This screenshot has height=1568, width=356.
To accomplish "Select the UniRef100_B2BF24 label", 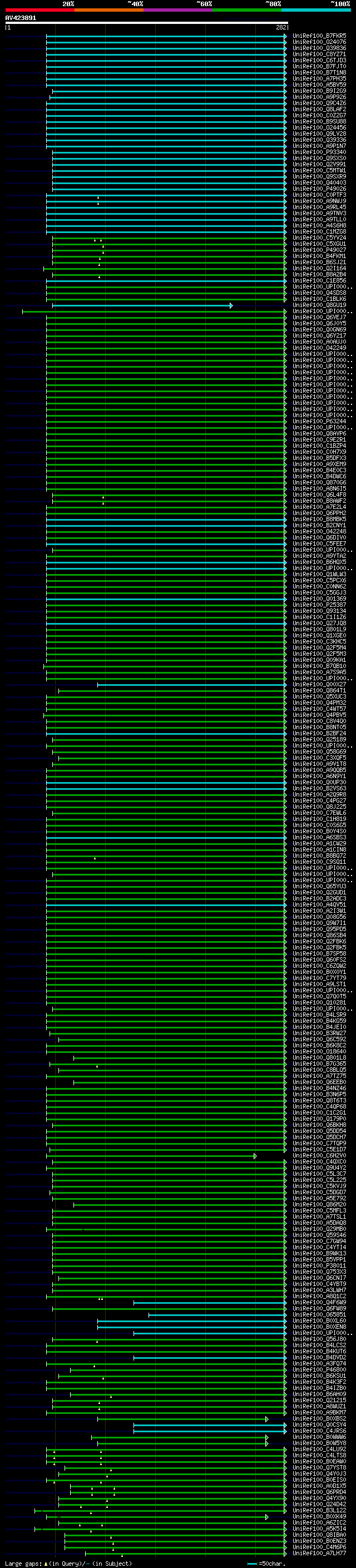I will [x=319, y=734].
